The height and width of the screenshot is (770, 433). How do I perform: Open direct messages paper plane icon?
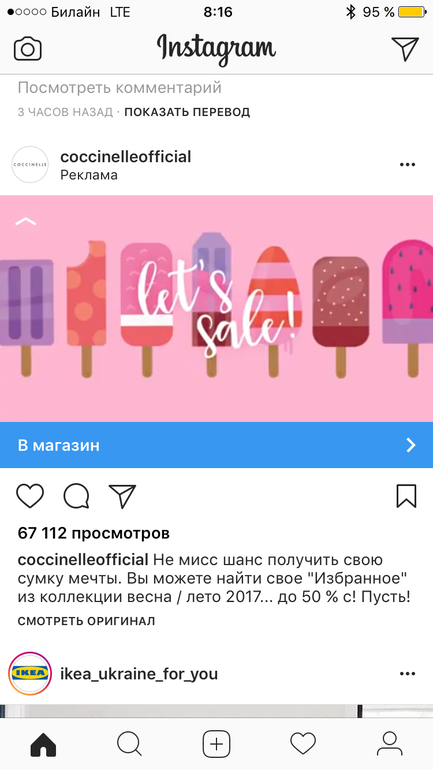click(405, 49)
